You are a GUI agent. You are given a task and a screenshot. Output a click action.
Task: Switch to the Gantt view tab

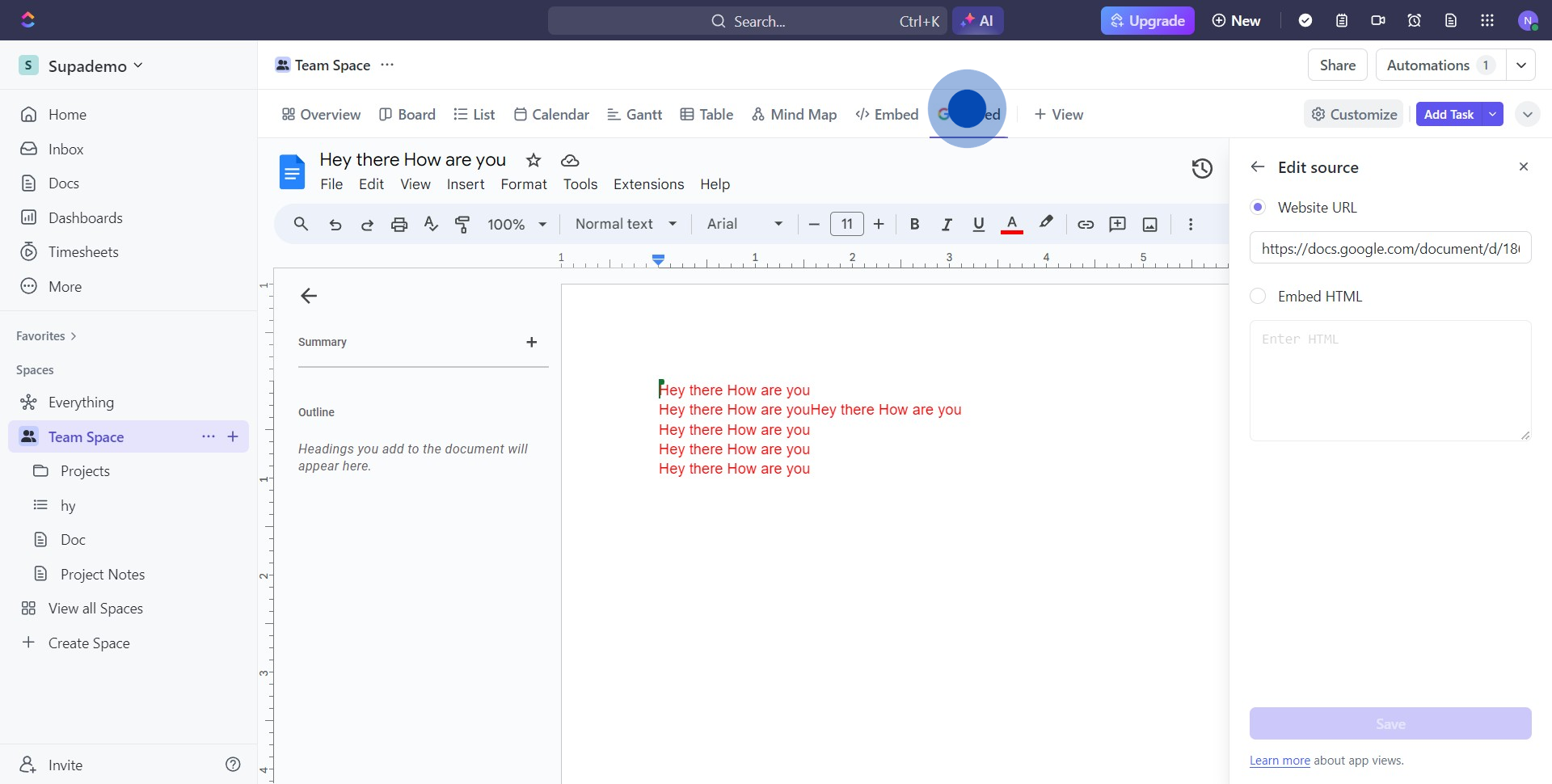[x=635, y=115]
